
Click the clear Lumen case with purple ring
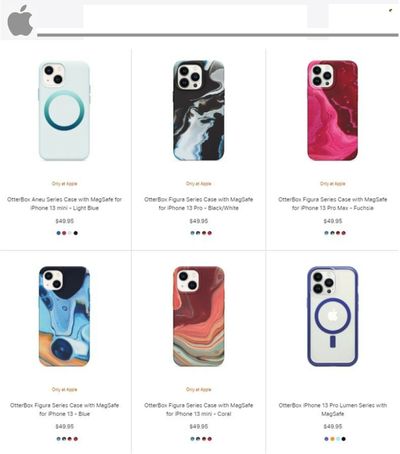pyautogui.click(x=333, y=316)
